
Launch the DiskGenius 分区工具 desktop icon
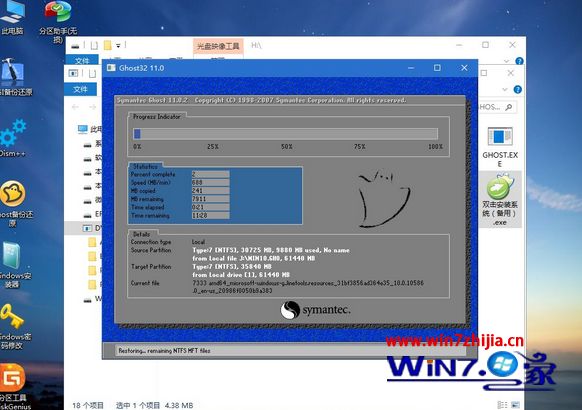(13, 387)
